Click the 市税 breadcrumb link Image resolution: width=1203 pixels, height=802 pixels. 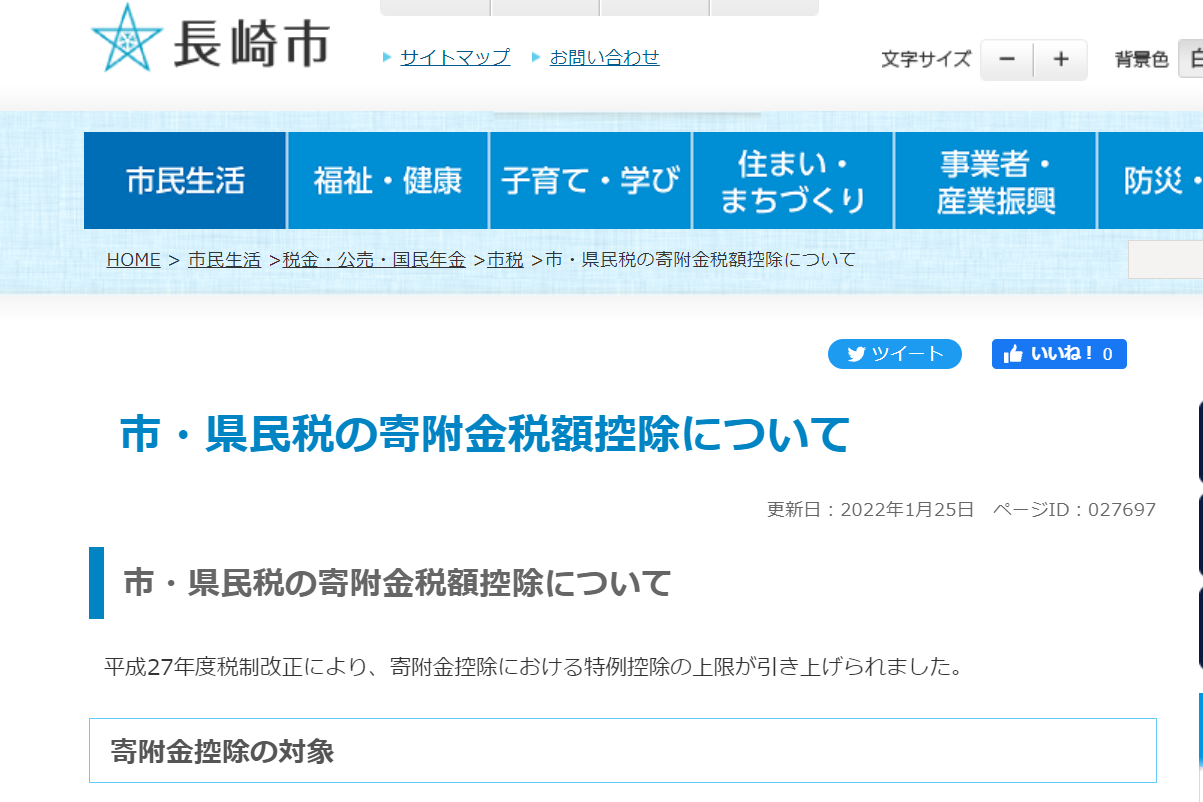[x=505, y=260]
